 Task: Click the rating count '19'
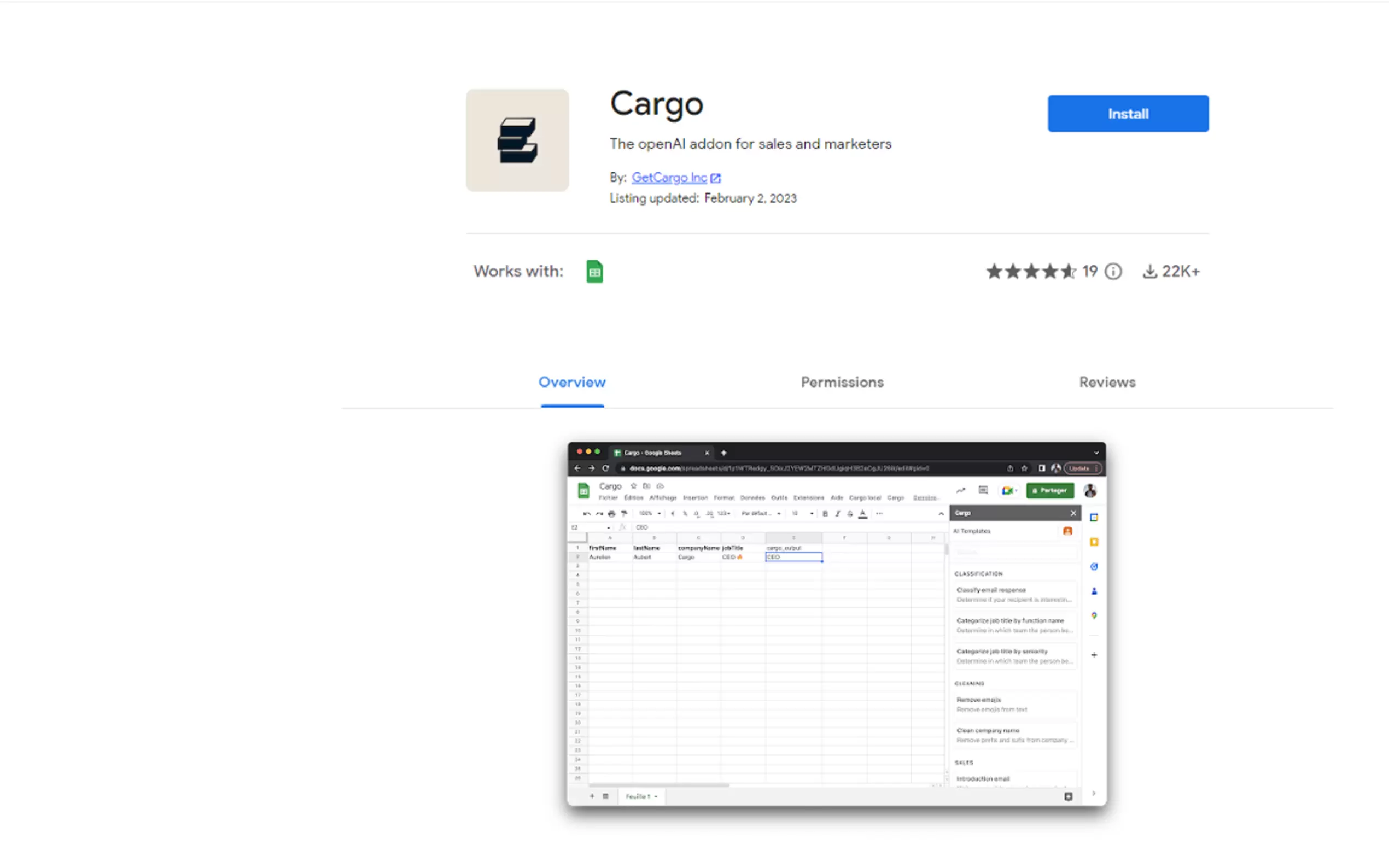[1090, 272]
